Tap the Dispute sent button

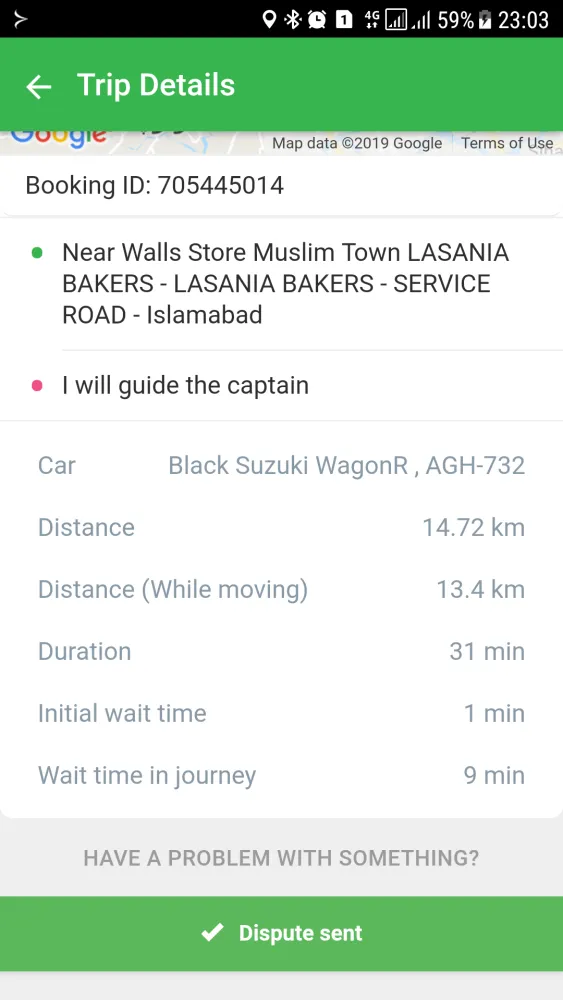click(281, 934)
